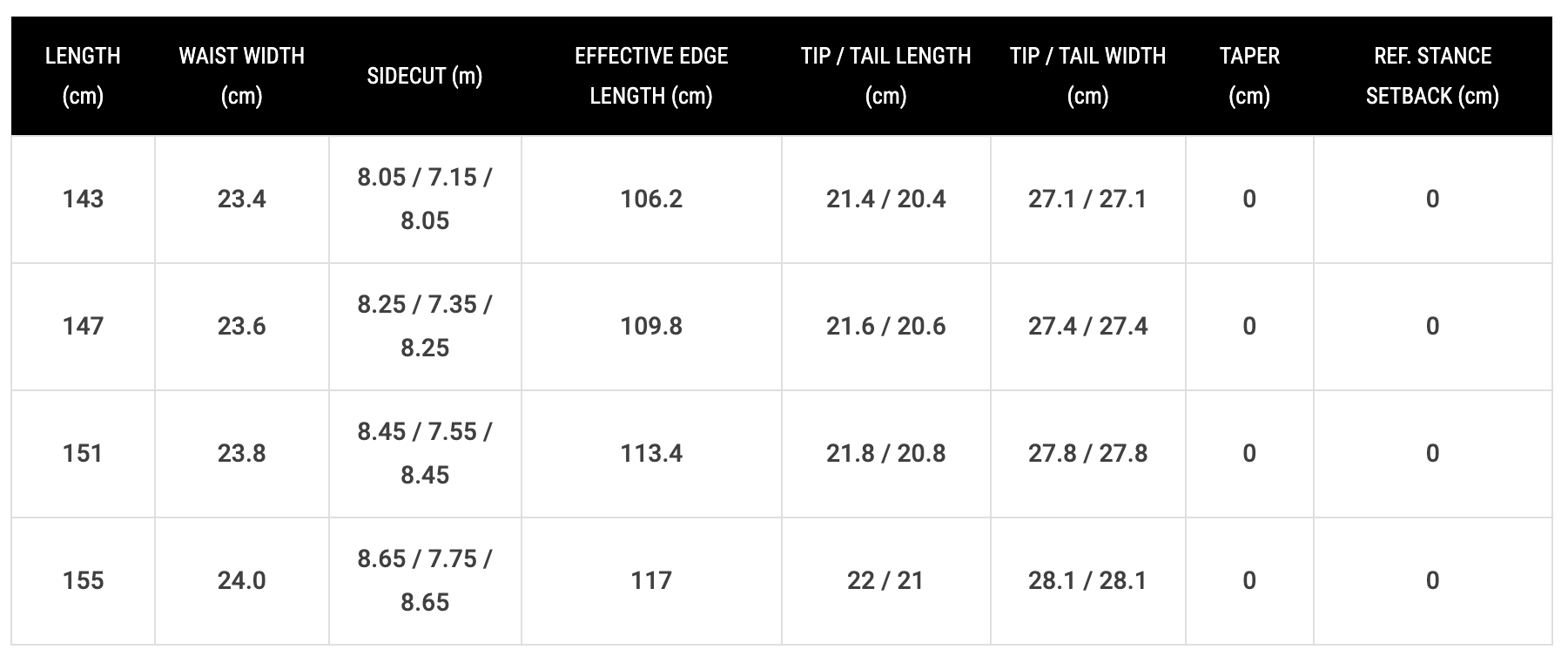The height and width of the screenshot is (663, 1568).
Task: Select effective edge value 113.4
Action: 651,454
